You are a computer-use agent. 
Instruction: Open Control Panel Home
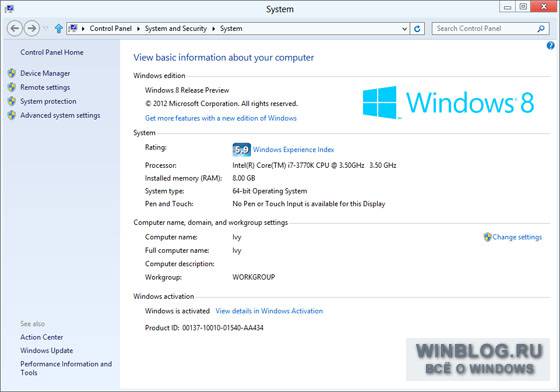[x=52, y=52]
